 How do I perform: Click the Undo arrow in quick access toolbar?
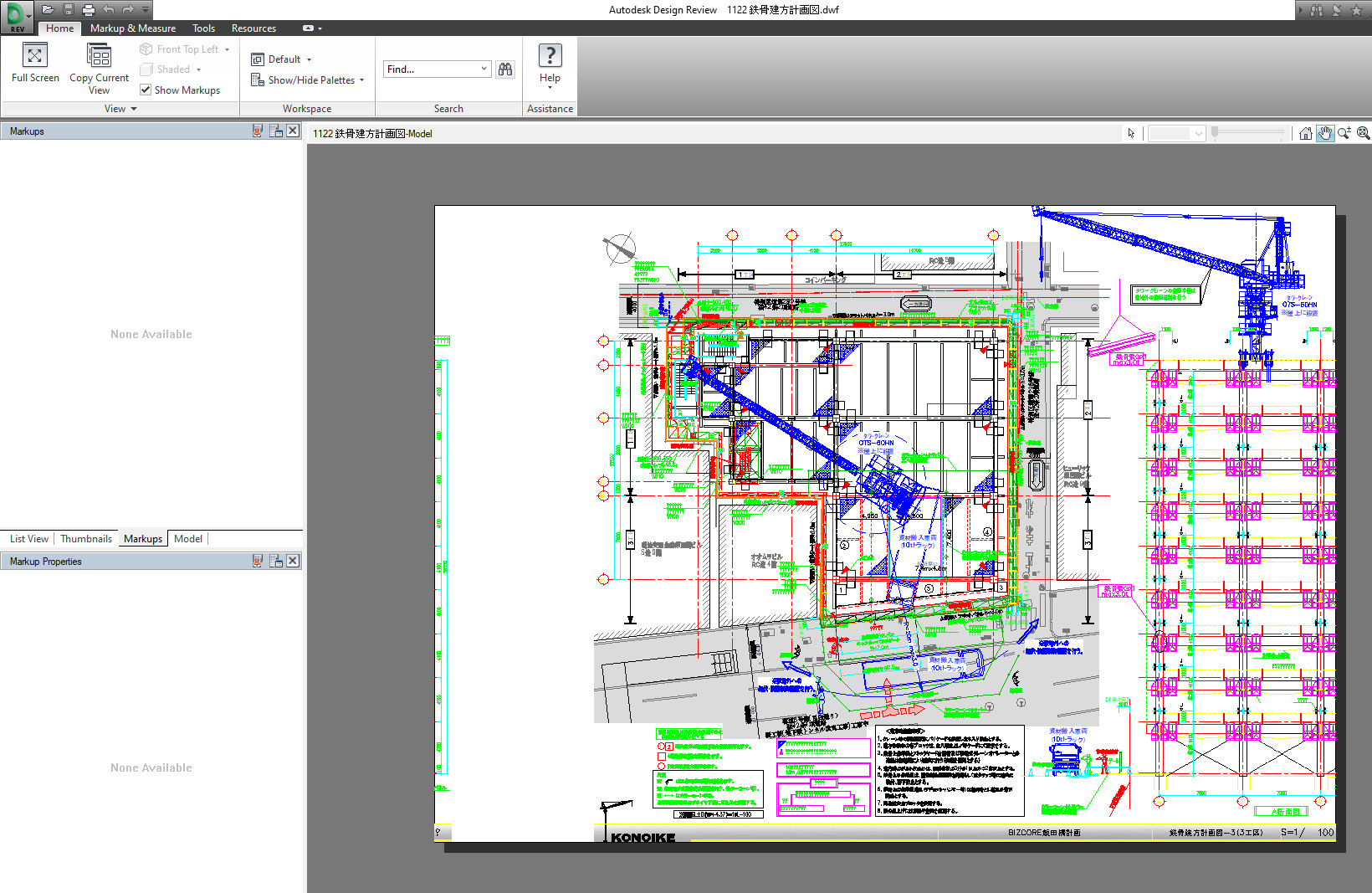(108, 9)
